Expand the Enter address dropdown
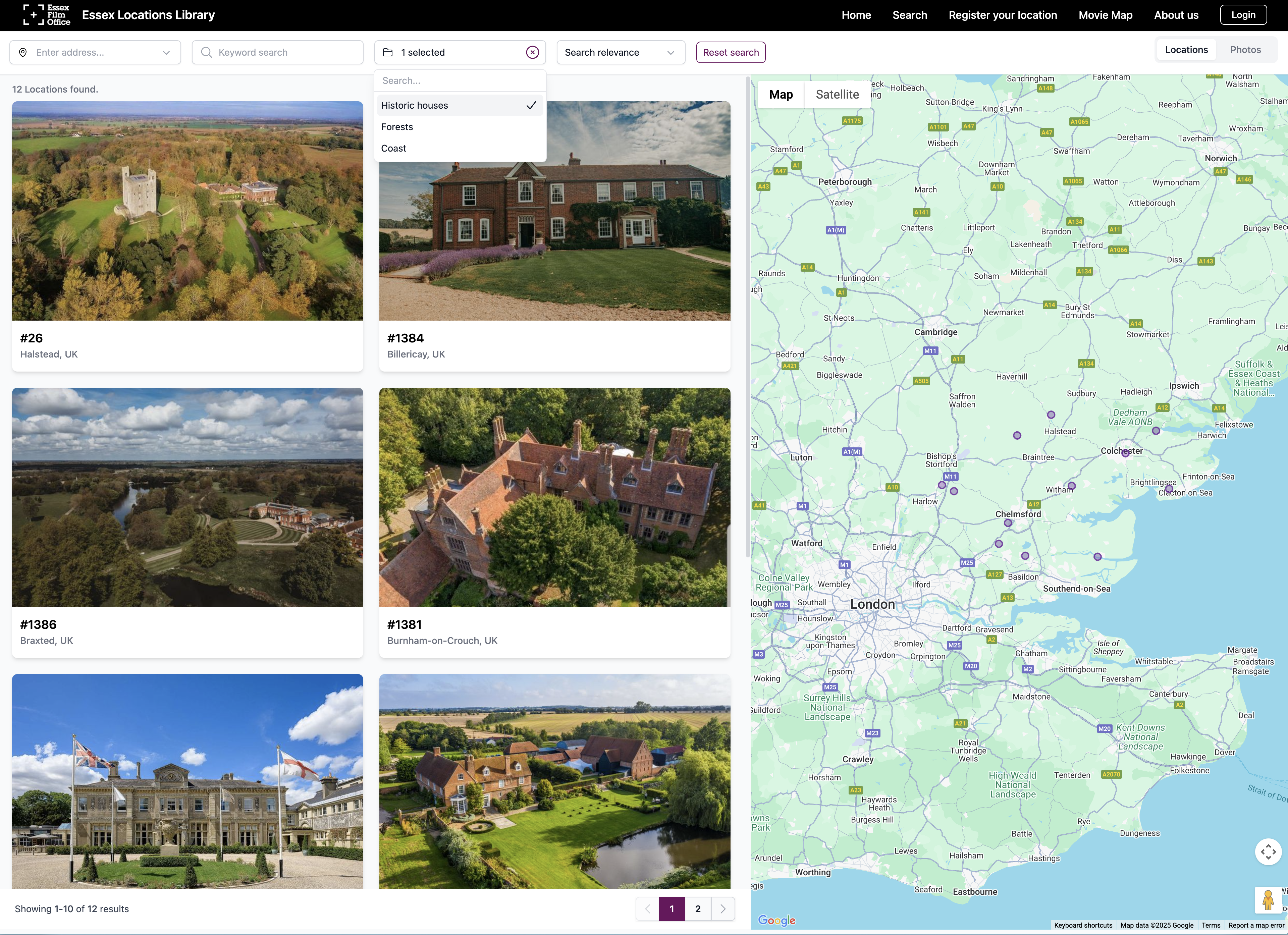Viewport: 1288px width, 935px height. [166, 52]
